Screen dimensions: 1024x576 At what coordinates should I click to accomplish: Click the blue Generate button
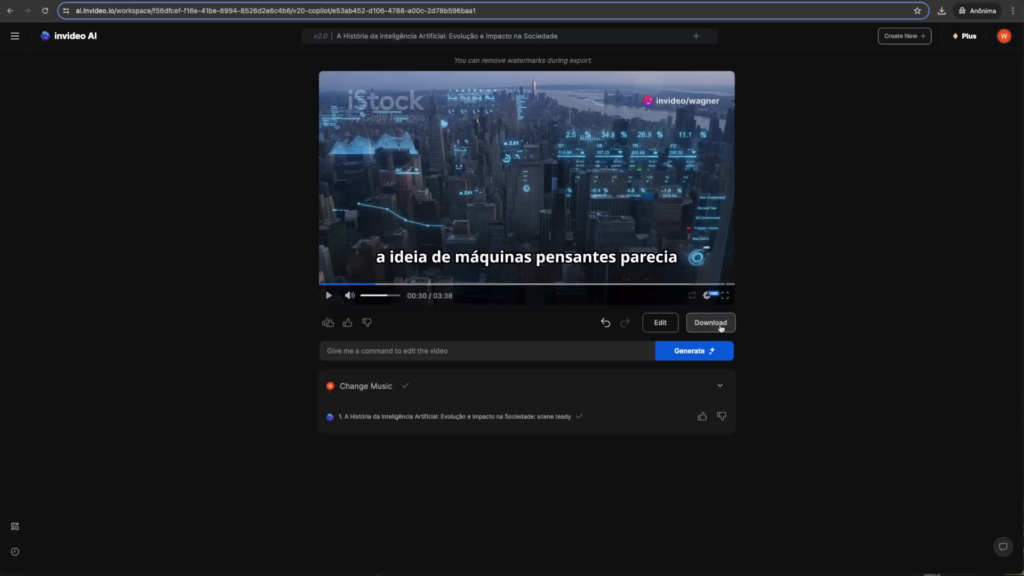(x=694, y=351)
